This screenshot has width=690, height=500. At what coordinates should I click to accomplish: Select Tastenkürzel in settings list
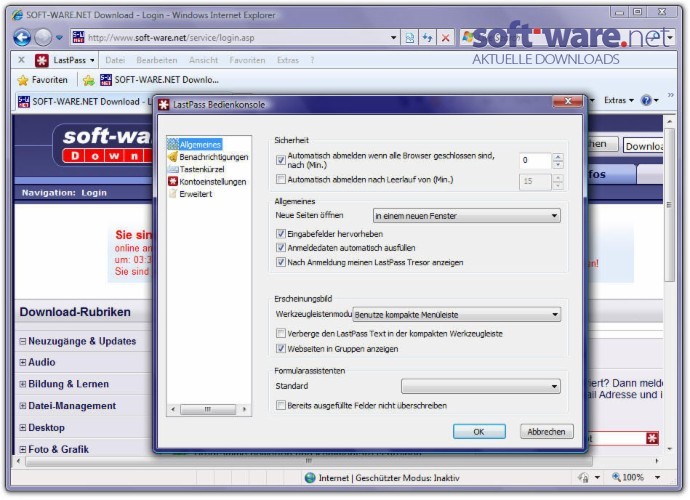click(x=196, y=169)
